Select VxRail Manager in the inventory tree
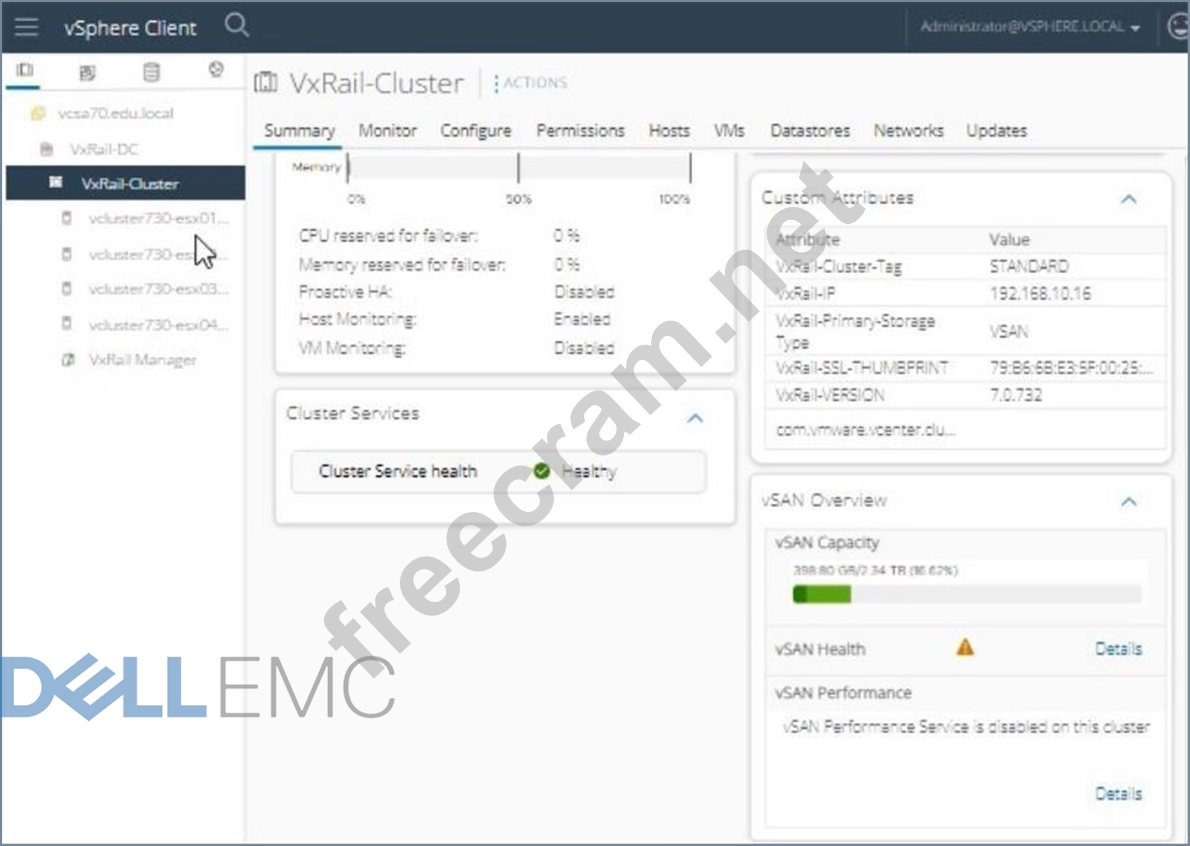 [142, 360]
